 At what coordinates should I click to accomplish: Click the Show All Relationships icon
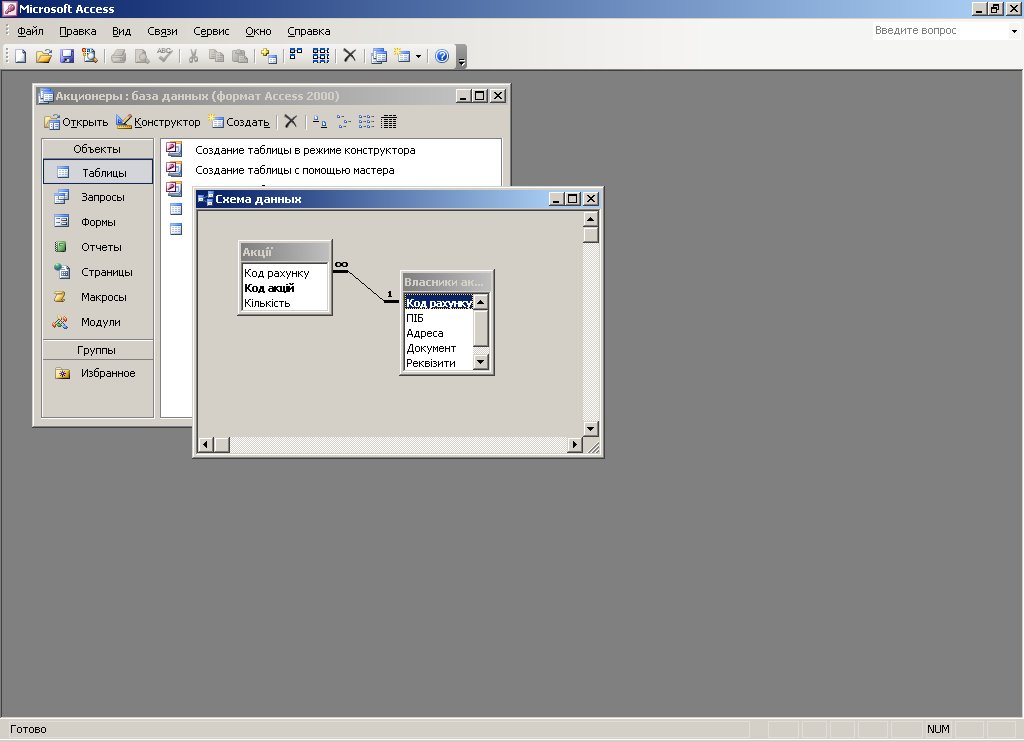click(320, 56)
